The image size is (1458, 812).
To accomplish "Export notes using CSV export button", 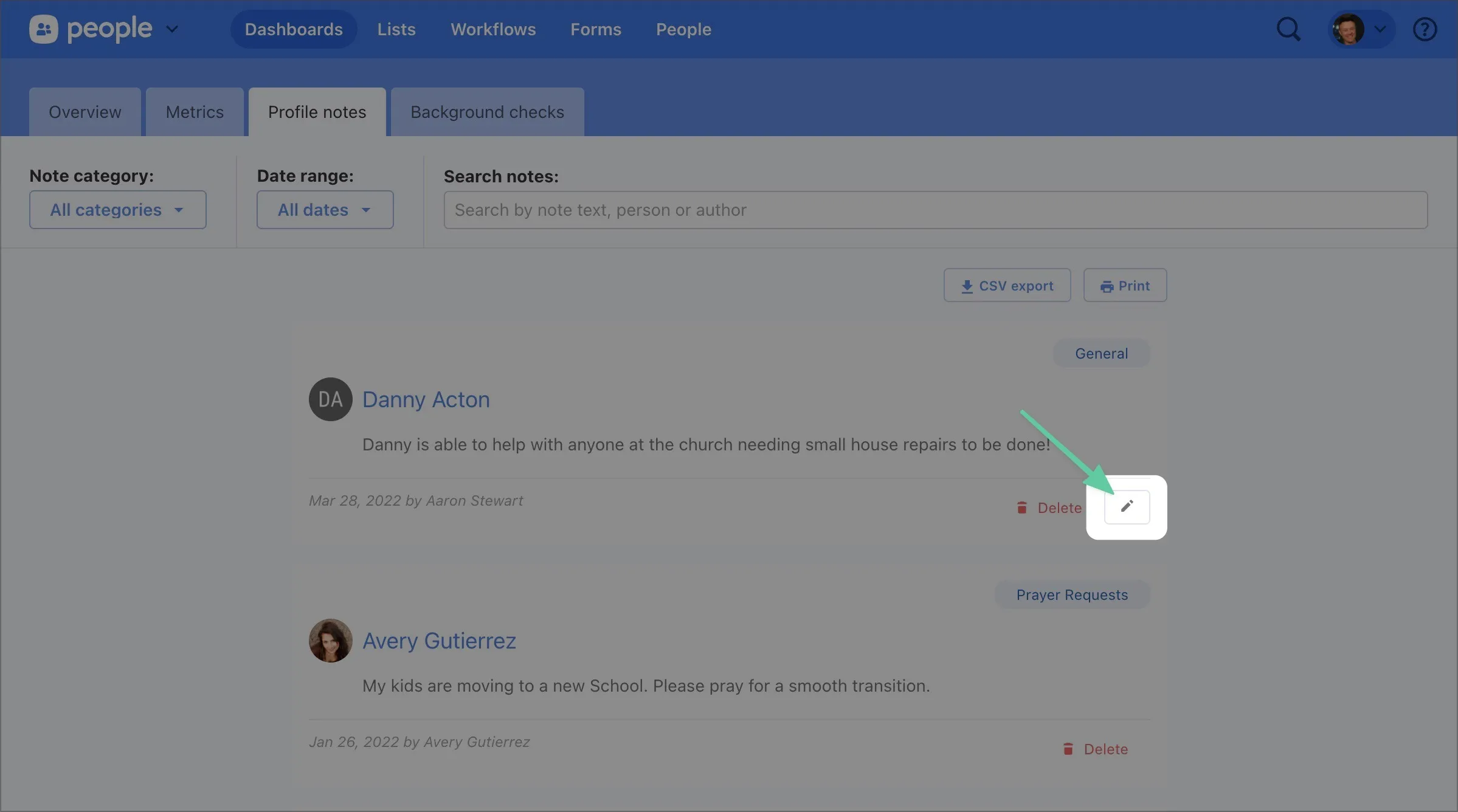I will [1007, 285].
